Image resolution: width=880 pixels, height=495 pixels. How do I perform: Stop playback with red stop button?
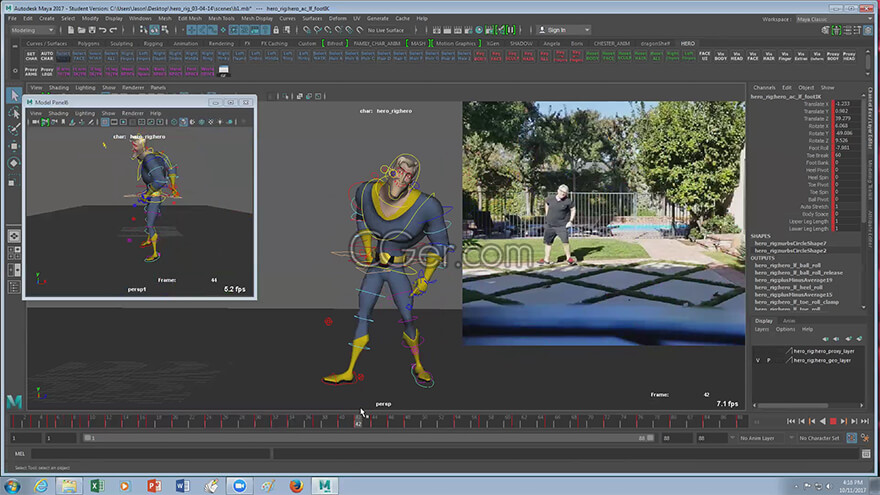tap(833, 421)
